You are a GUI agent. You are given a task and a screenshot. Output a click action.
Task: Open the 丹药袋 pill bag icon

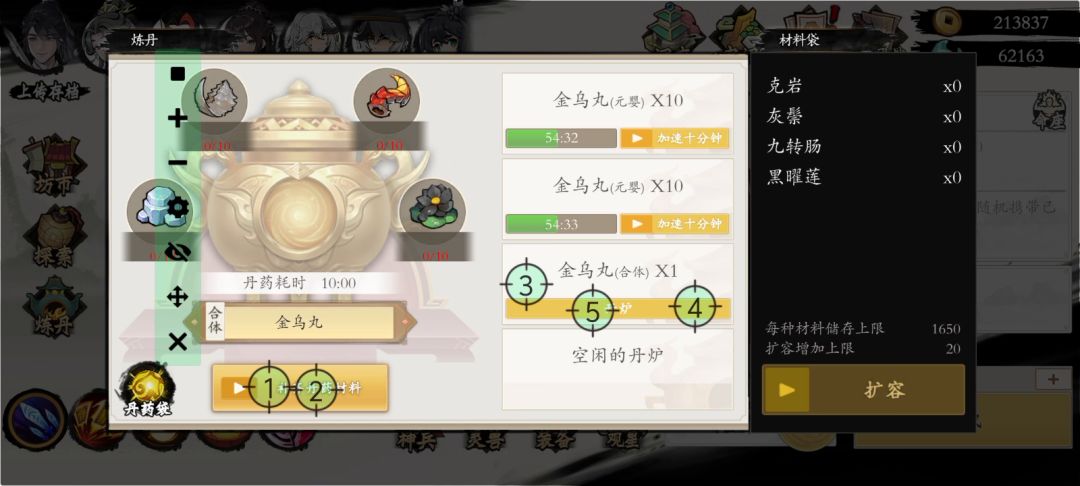[x=147, y=390]
